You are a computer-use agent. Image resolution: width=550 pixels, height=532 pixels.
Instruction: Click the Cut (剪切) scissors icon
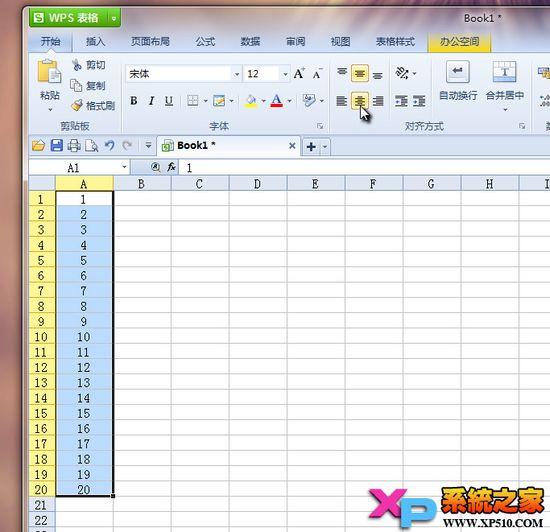point(77,65)
